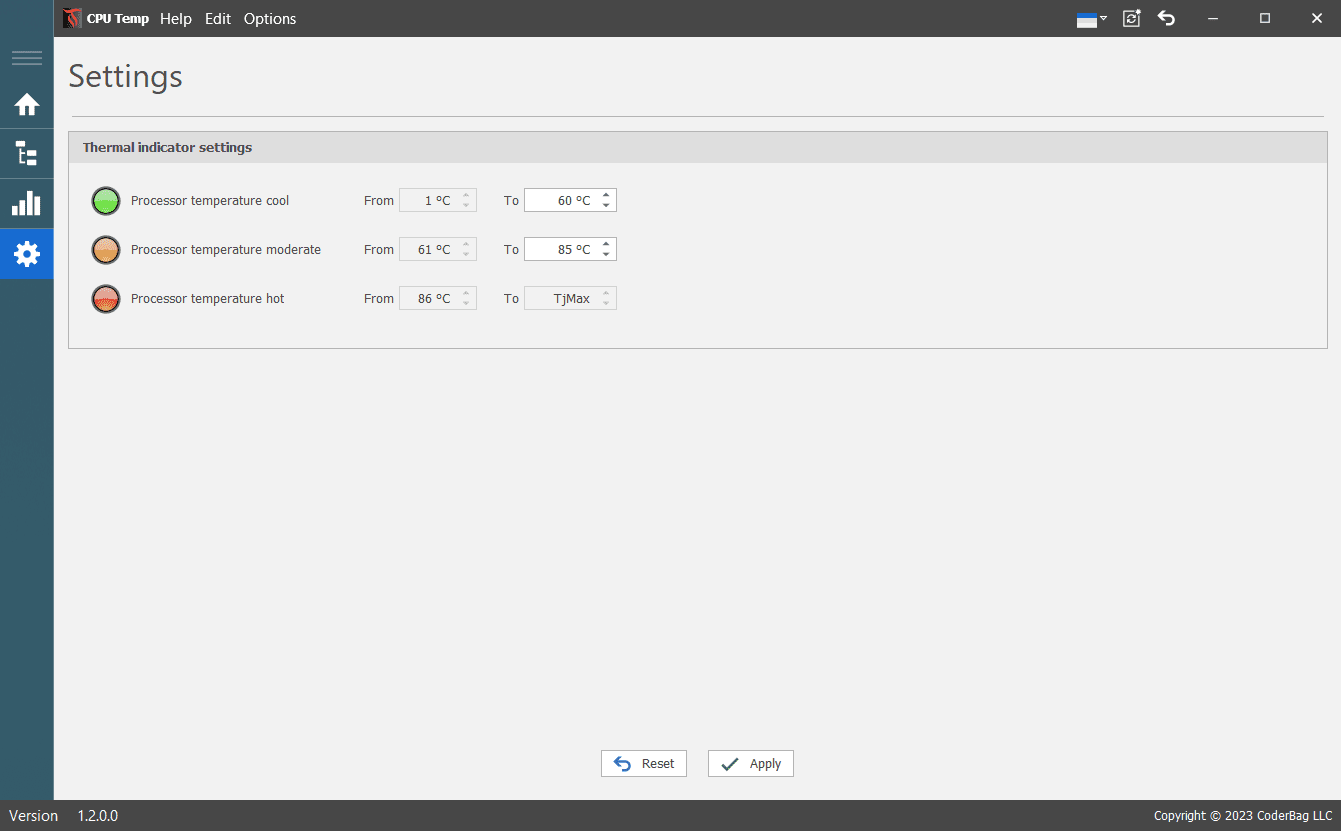
Task: Close the CPU Temp window
Action: click(1316, 18)
